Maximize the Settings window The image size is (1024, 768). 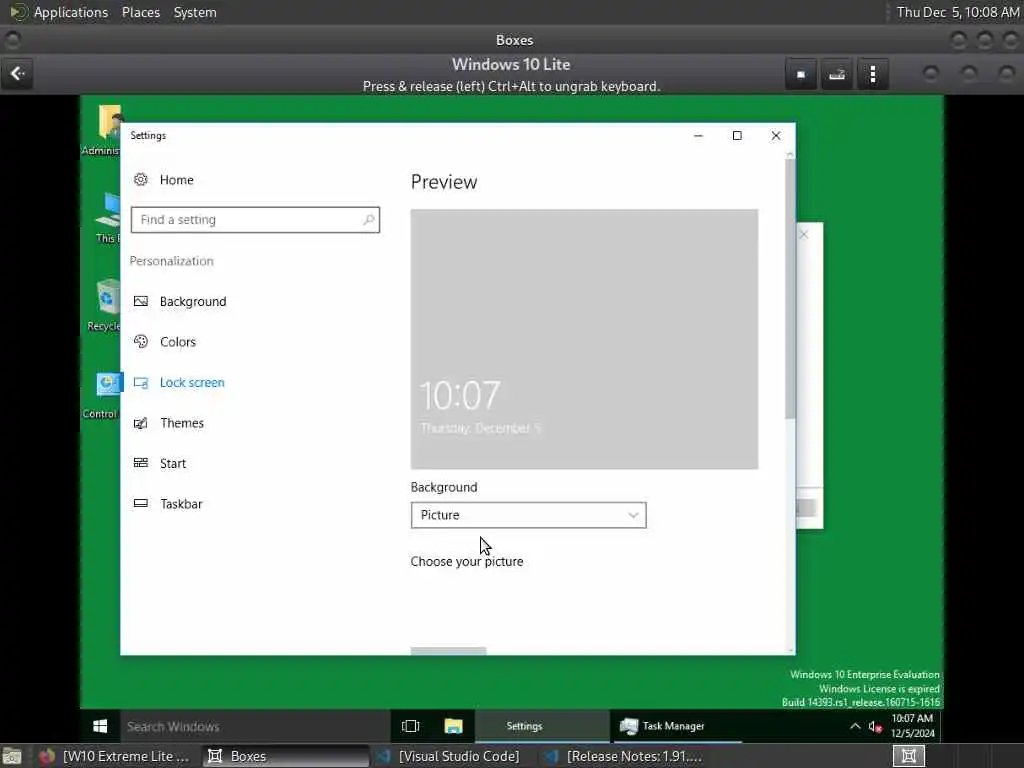[737, 135]
